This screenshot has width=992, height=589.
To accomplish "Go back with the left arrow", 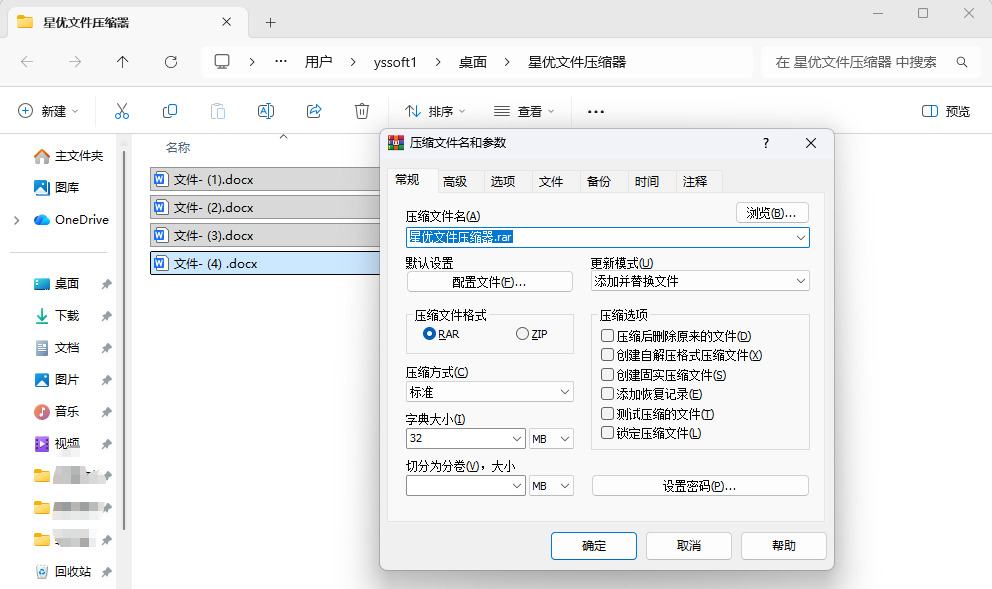I will point(27,62).
